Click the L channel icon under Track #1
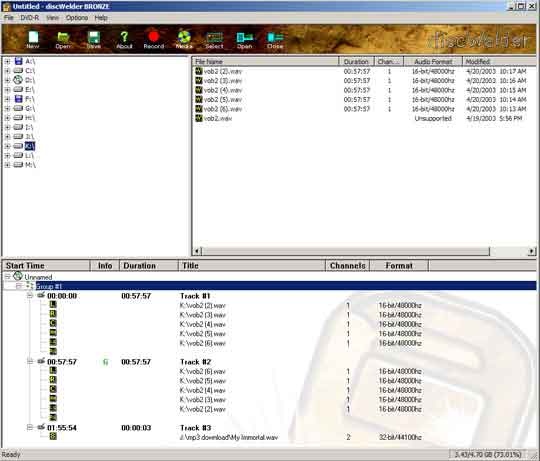Image resolution: width=540 pixels, height=461 pixels. click(53, 304)
